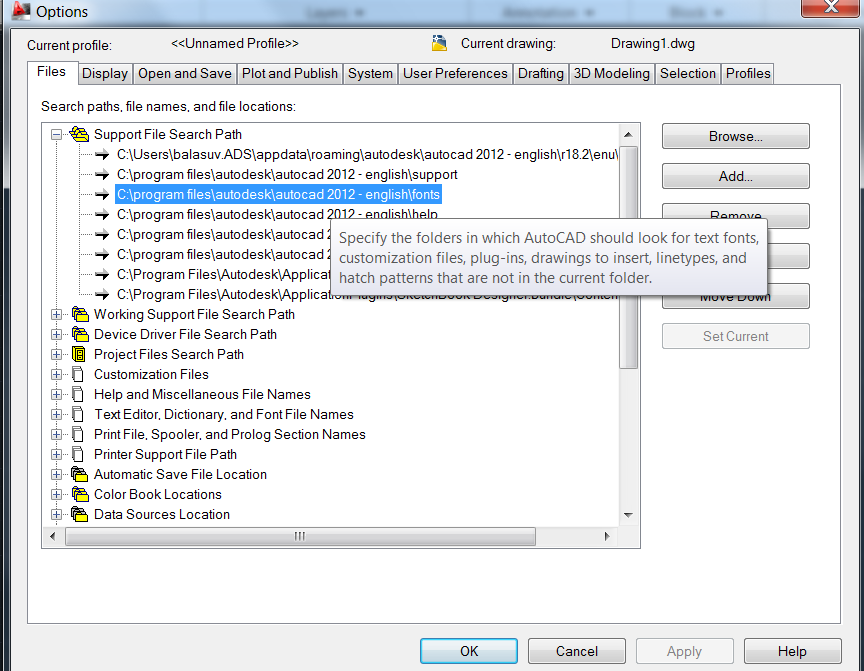Click the Support File Search Path folder icon
This screenshot has width=864, height=671.
pos(79,134)
